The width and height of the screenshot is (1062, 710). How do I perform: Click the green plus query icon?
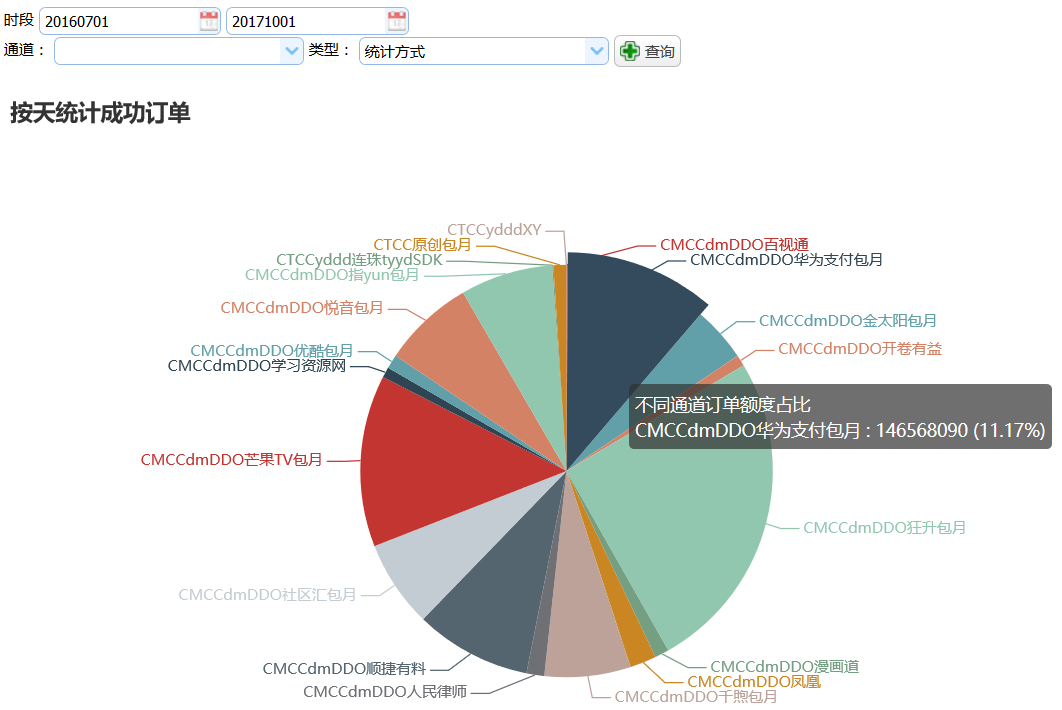629,51
